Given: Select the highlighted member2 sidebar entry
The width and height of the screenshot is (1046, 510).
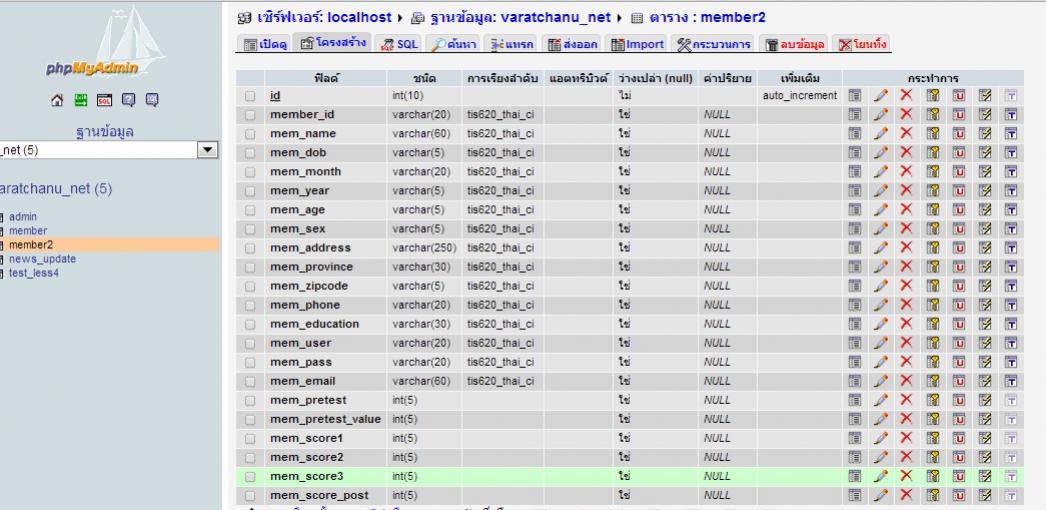Looking at the screenshot, I should (x=31, y=245).
